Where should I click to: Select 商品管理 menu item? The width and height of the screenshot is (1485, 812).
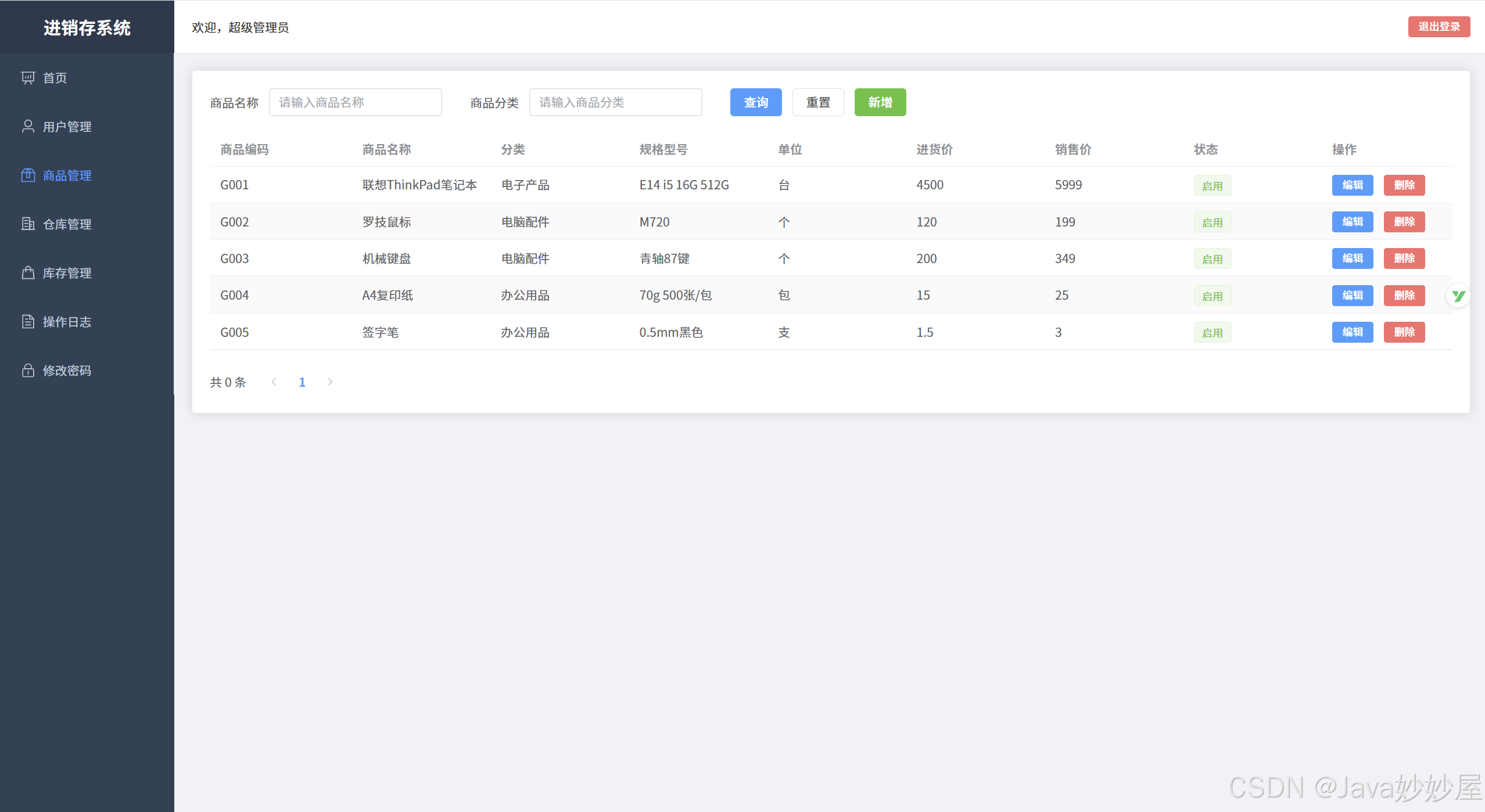[x=87, y=175]
